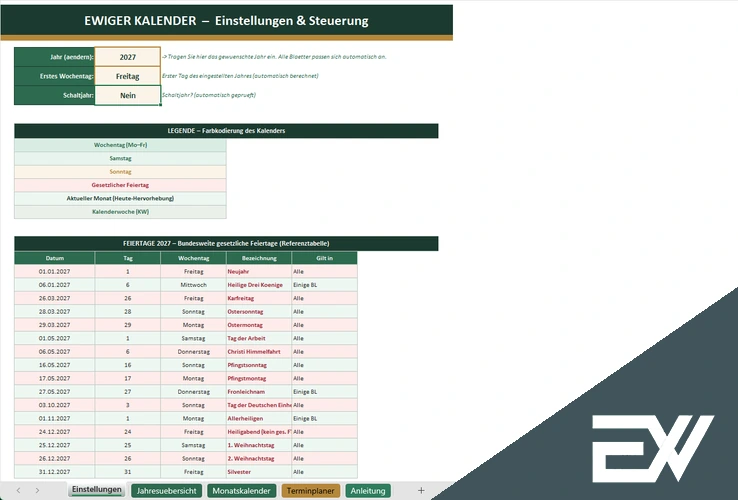Select the 2. Weihnachtstag cell

click(x=259, y=458)
